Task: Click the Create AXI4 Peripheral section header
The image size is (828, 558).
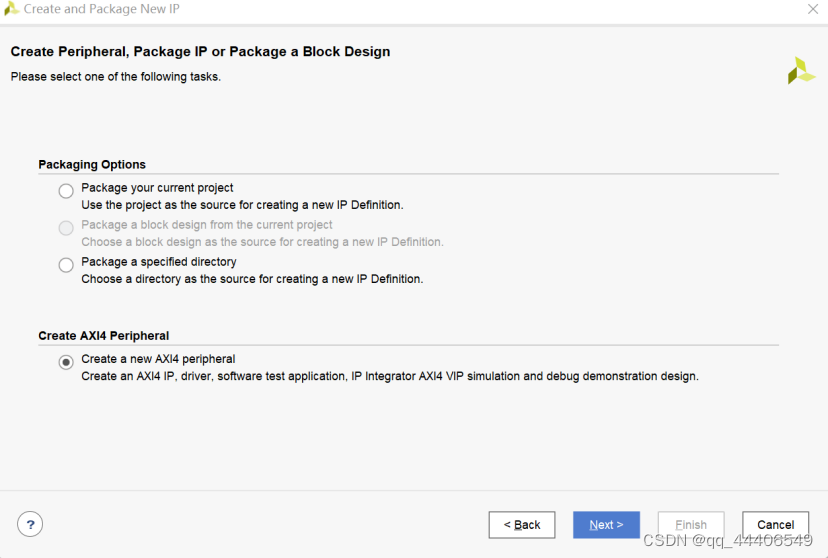Action: point(103,336)
